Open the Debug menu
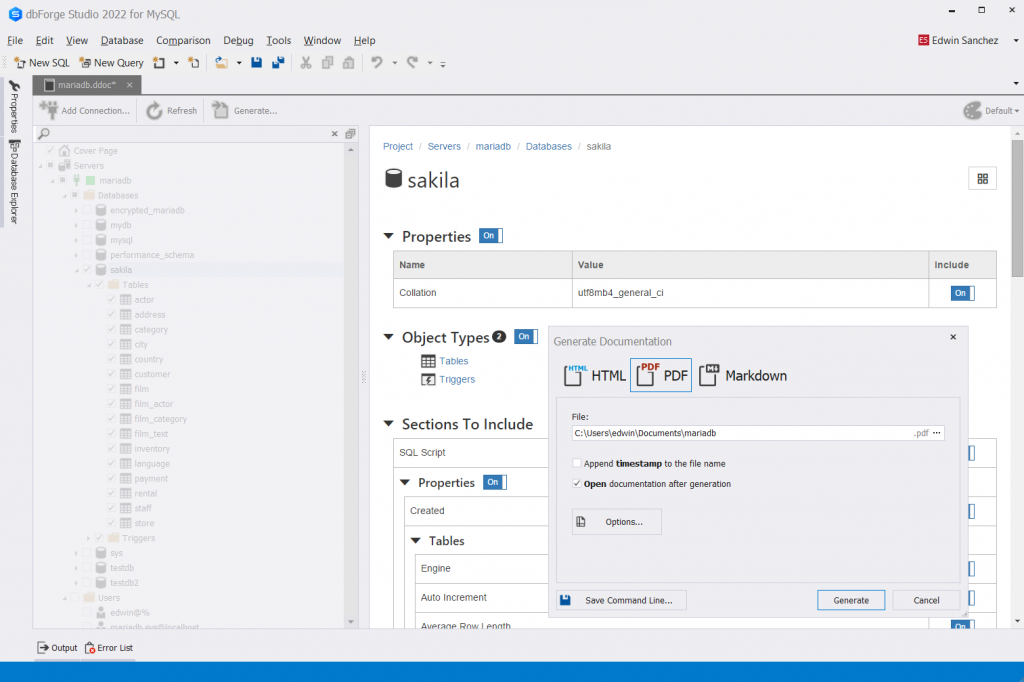The height and width of the screenshot is (682, 1024). [x=238, y=41]
